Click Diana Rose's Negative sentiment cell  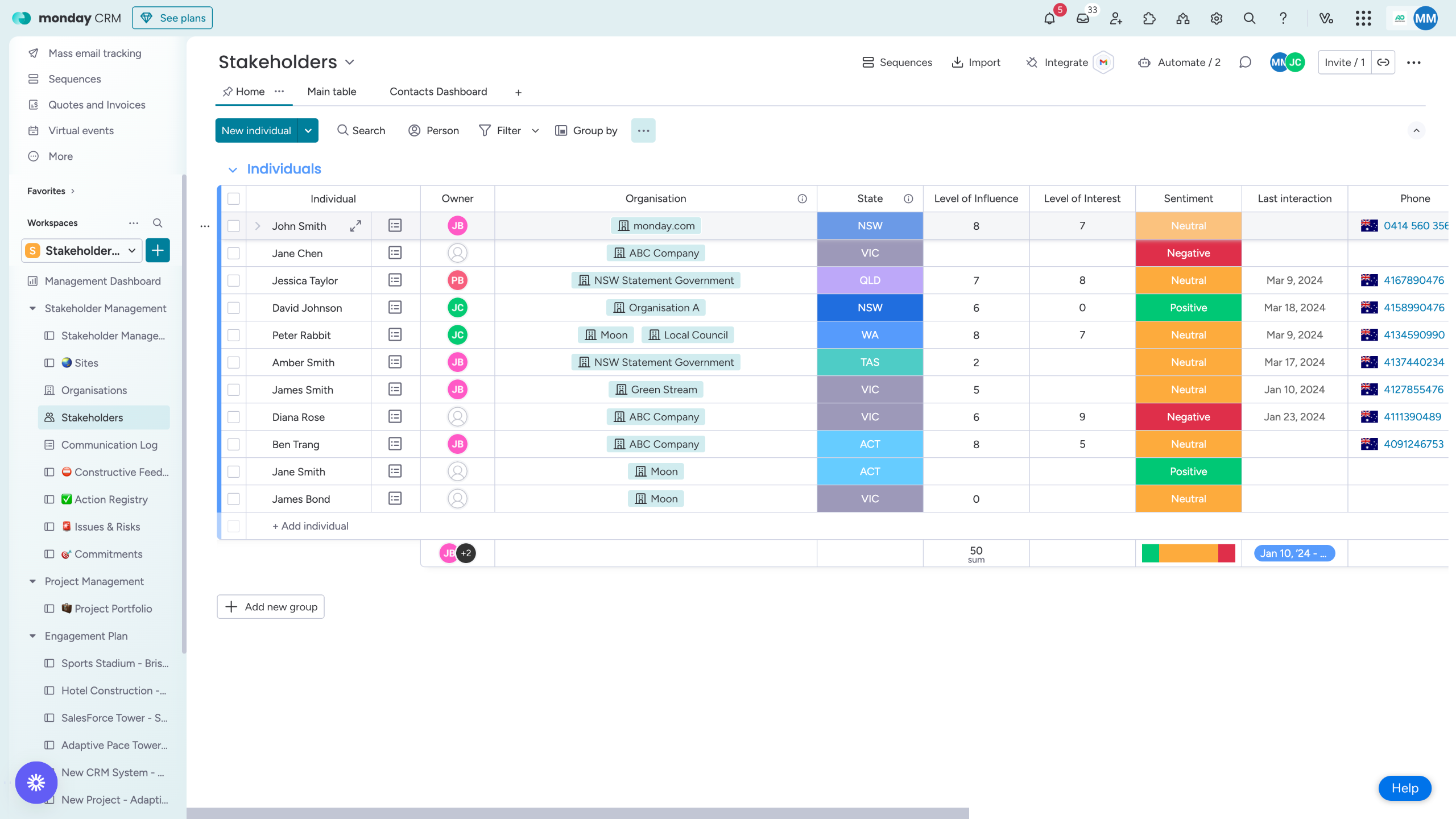tap(1188, 417)
